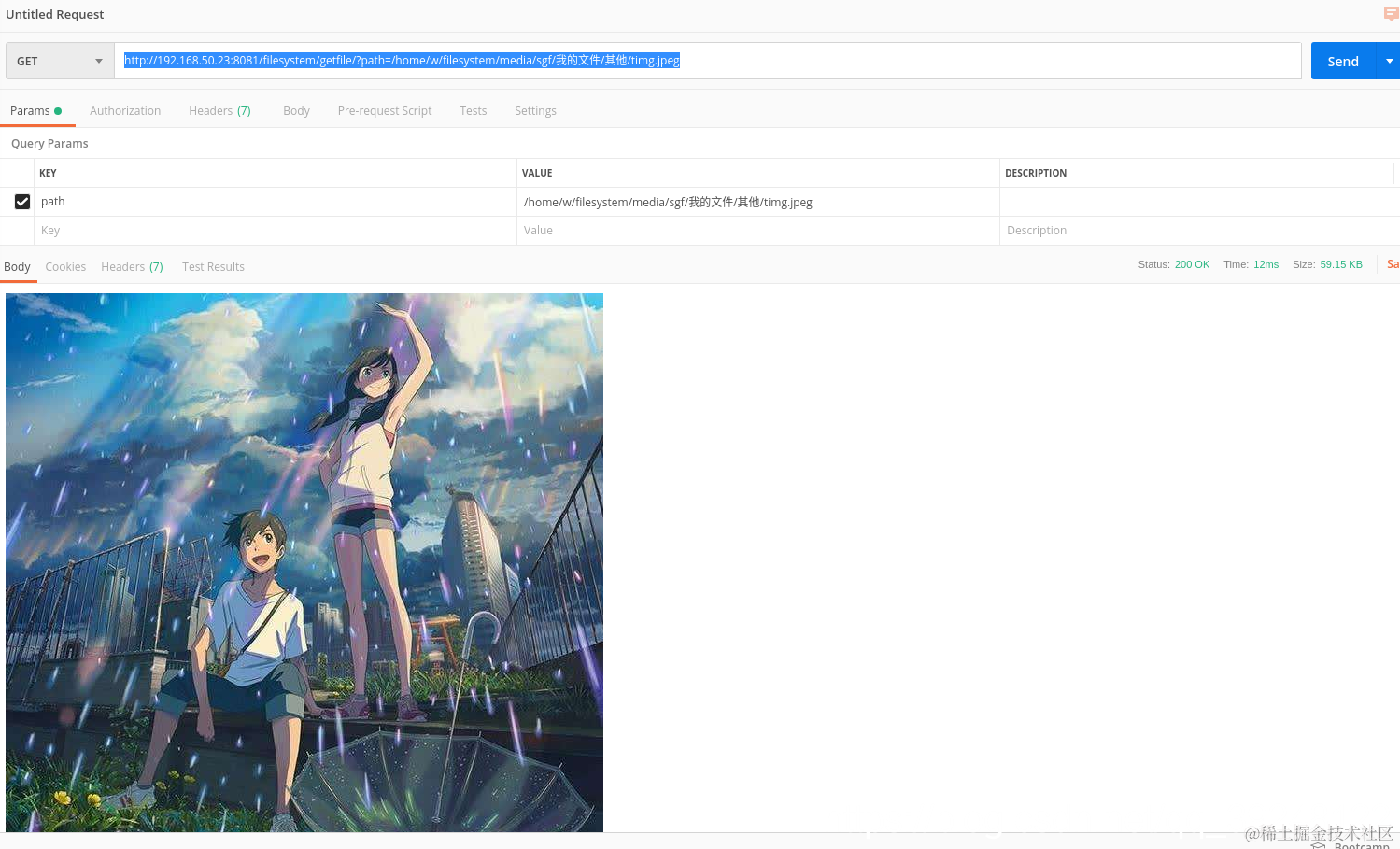Switch to the Params tab
1400x849 pixels.
tap(35, 111)
